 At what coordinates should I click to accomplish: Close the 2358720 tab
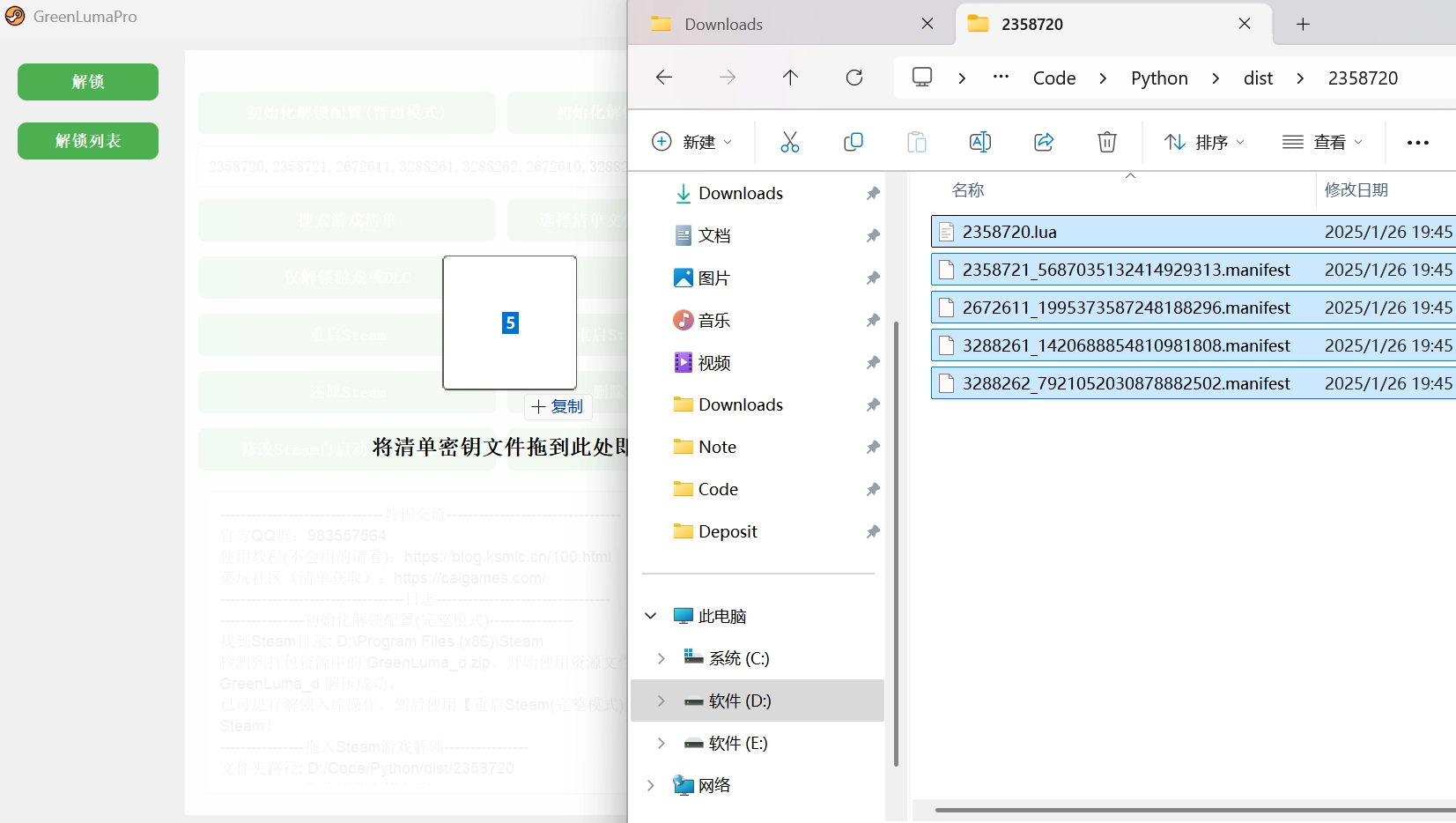(x=1245, y=24)
